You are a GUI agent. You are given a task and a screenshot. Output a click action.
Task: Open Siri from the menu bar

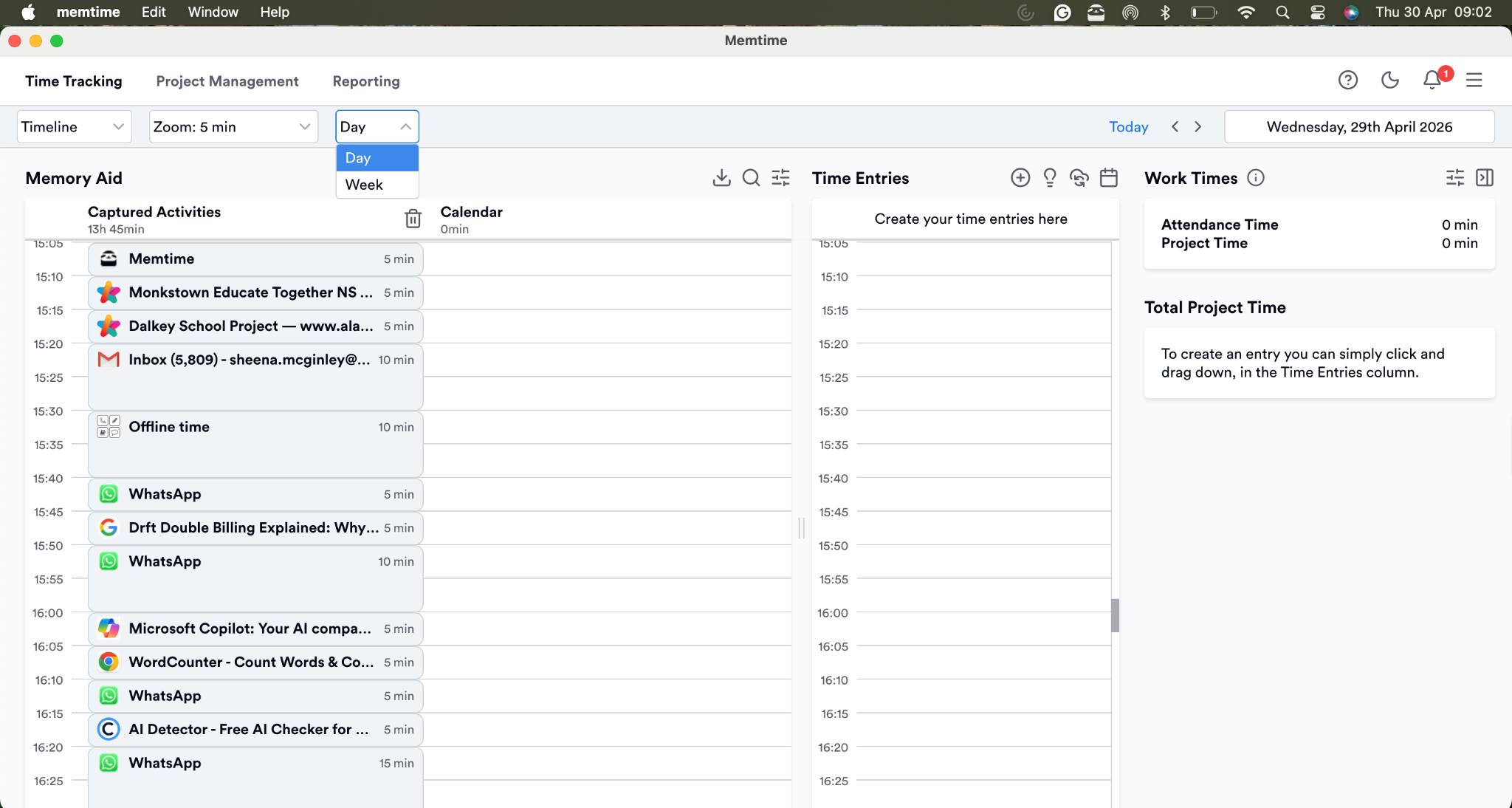pyautogui.click(x=1351, y=13)
